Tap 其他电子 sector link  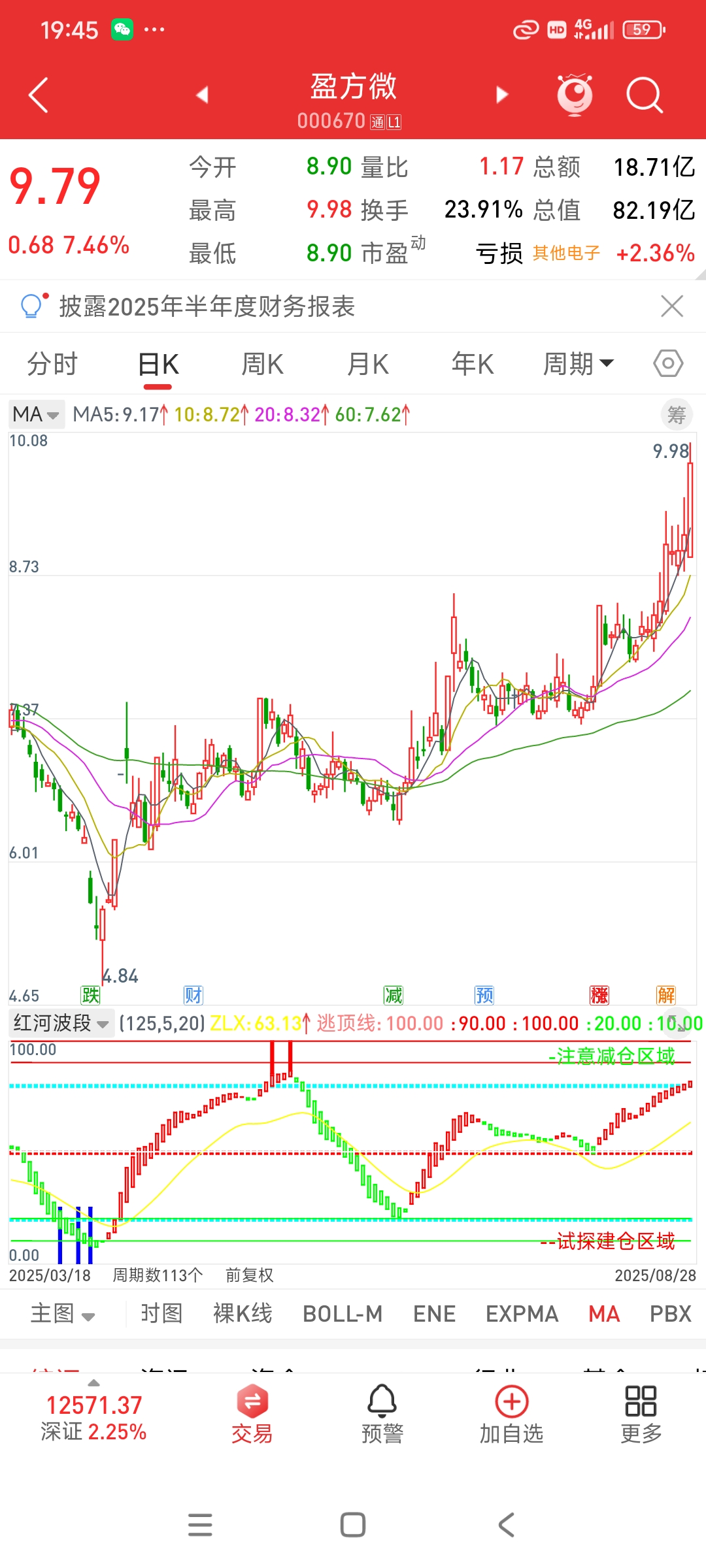pyautogui.click(x=566, y=253)
